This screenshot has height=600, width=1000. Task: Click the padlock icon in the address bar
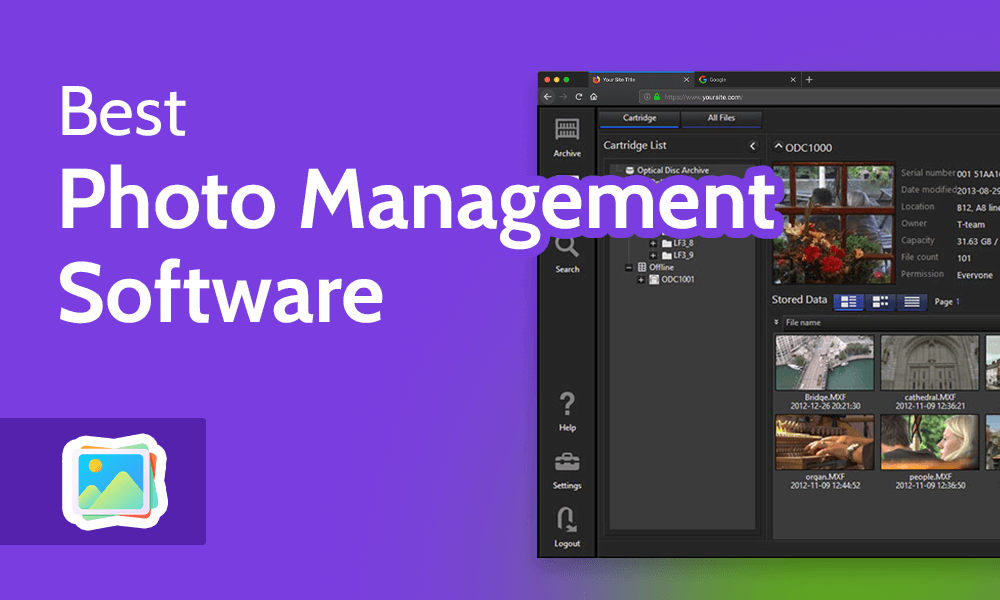[657, 96]
